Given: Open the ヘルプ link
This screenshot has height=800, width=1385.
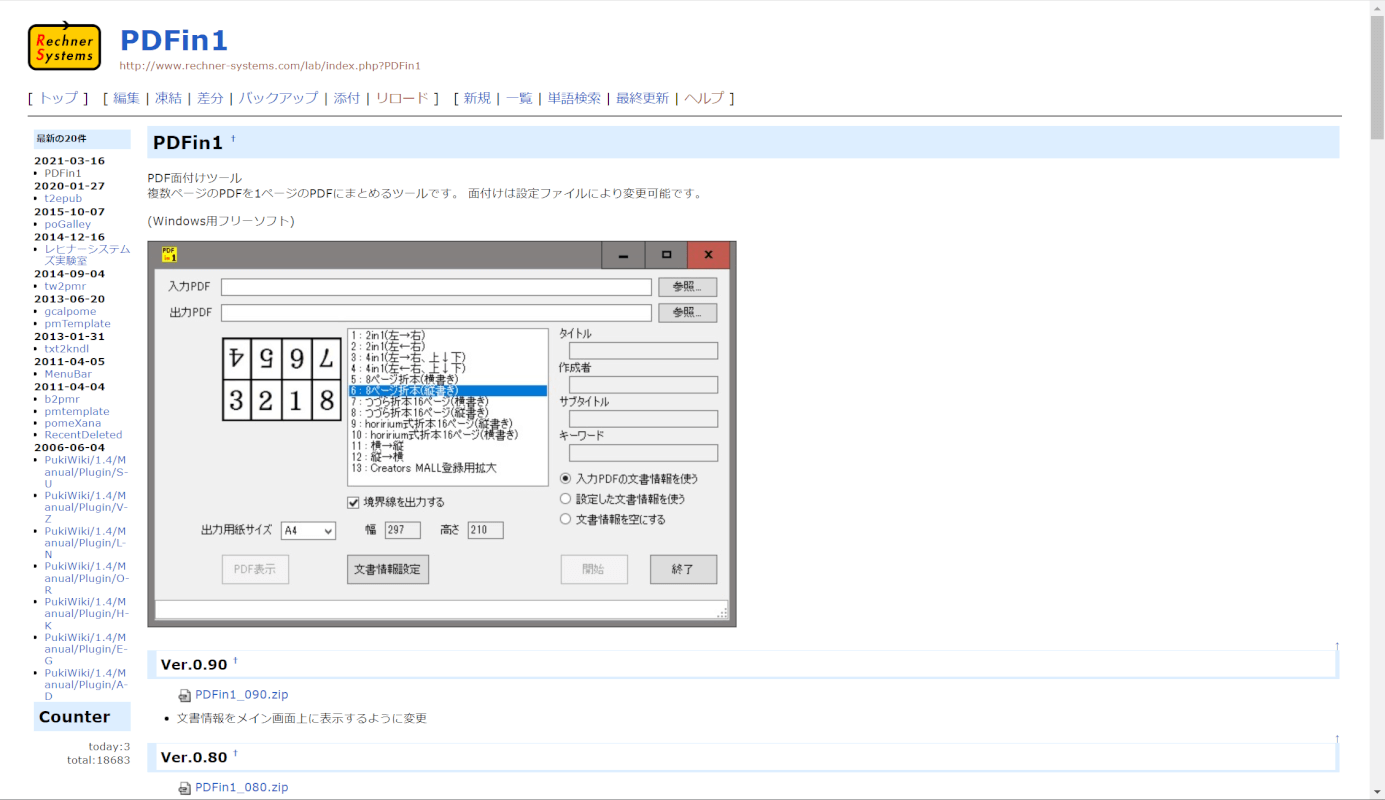Looking at the screenshot, I should click(704, 98).
